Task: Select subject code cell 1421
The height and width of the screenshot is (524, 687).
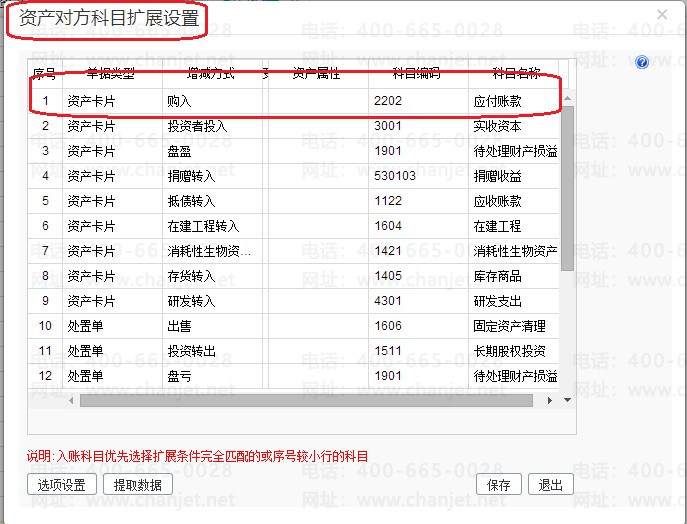Action: point(418,251)
